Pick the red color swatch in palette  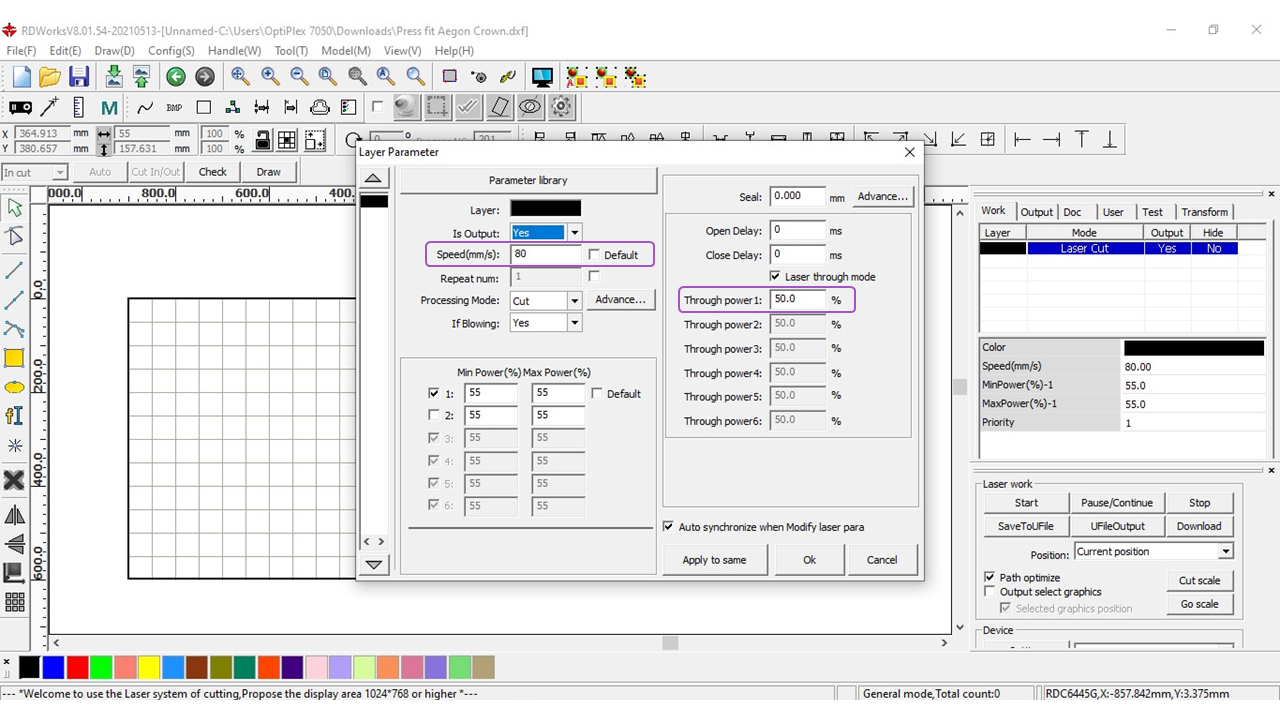(77, 667)
